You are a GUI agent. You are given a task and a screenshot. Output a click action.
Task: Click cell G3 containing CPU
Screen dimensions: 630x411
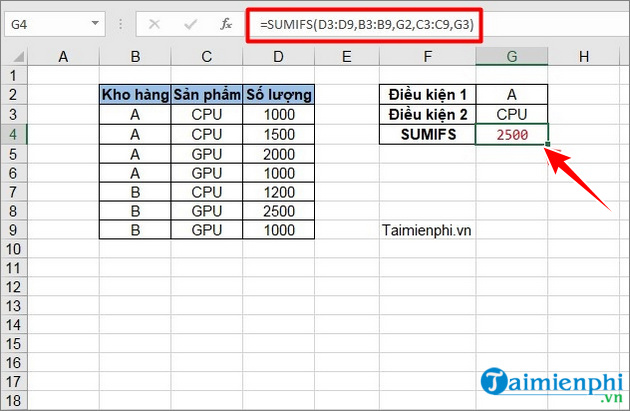point(511,115)
